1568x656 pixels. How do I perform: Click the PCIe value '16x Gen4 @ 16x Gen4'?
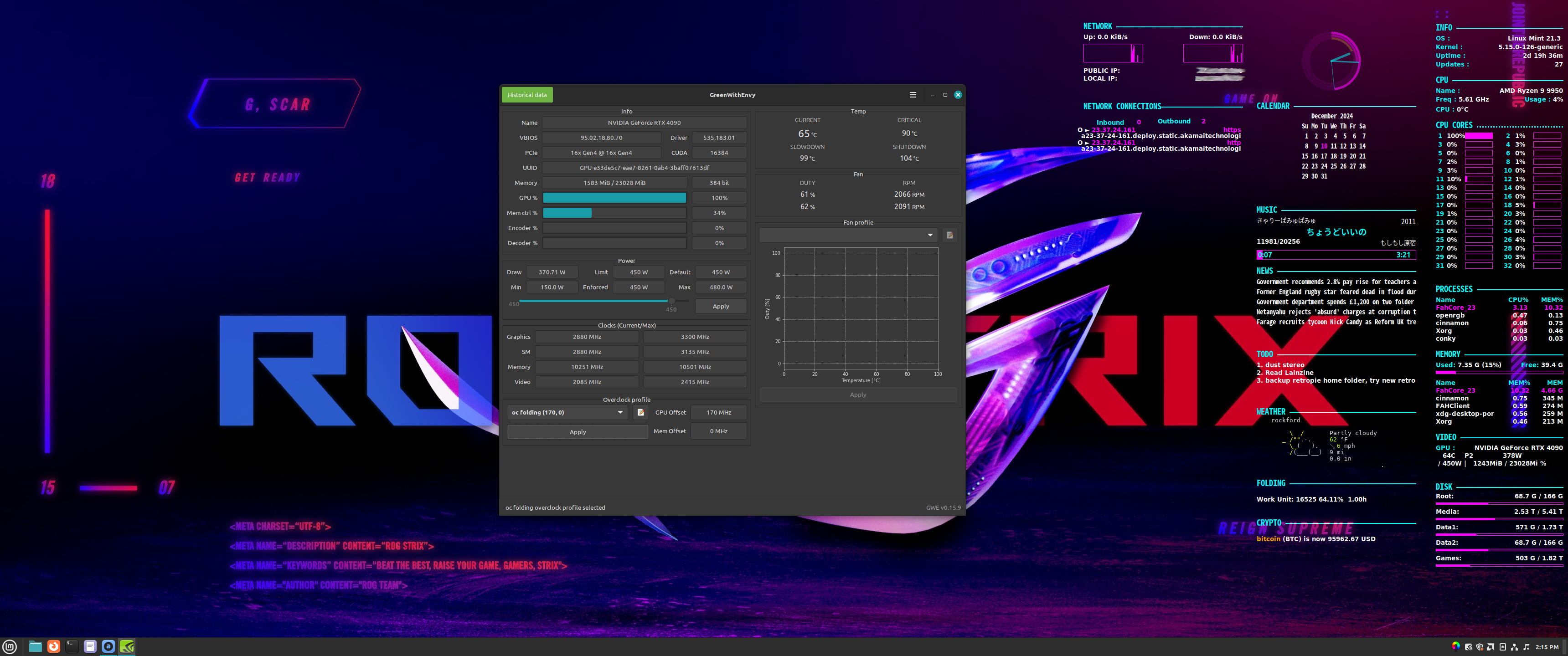click(x=601, y=154)
